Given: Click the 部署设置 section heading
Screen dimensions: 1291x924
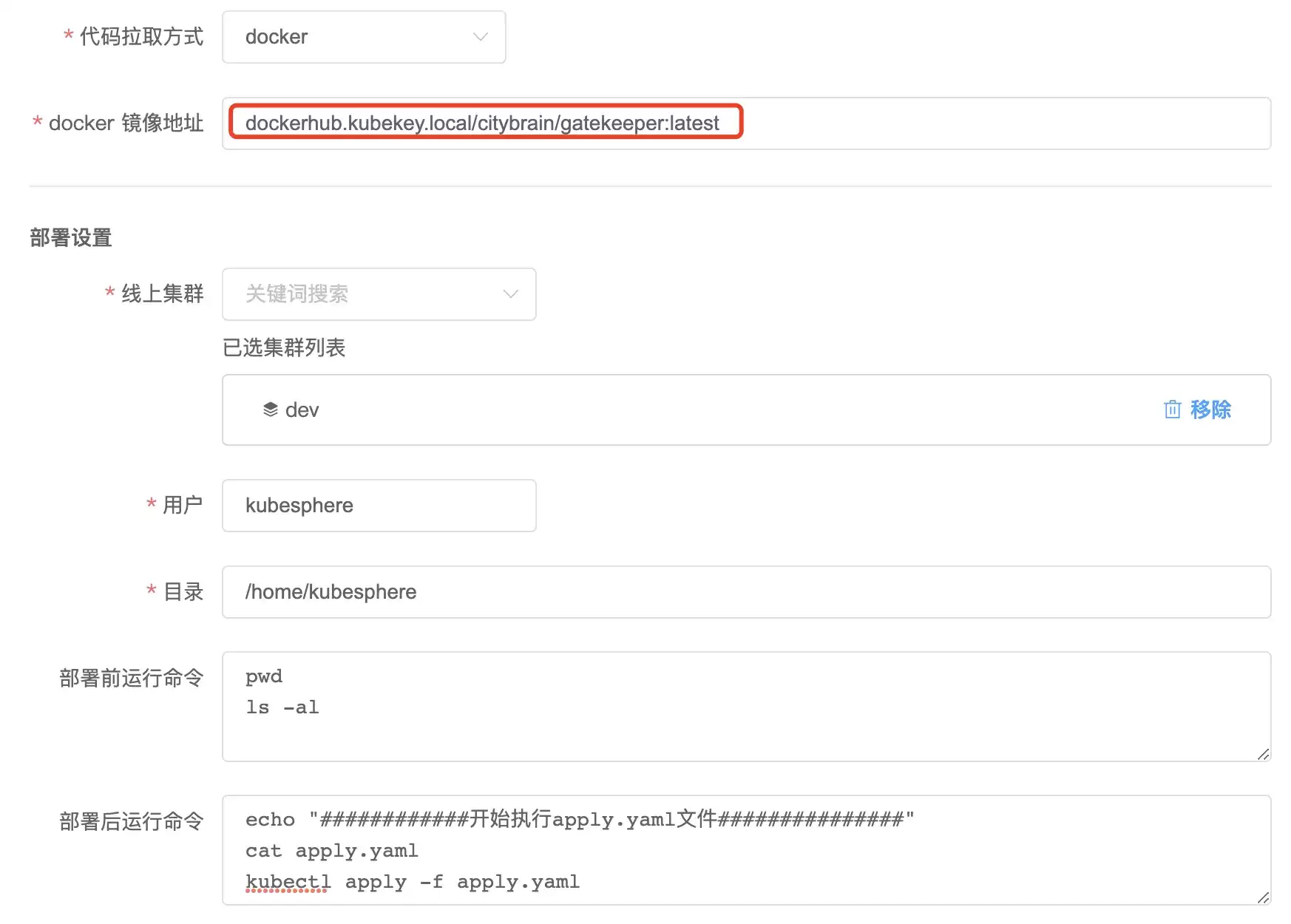Looking at the screenshot, I should [x=71, y=238].
